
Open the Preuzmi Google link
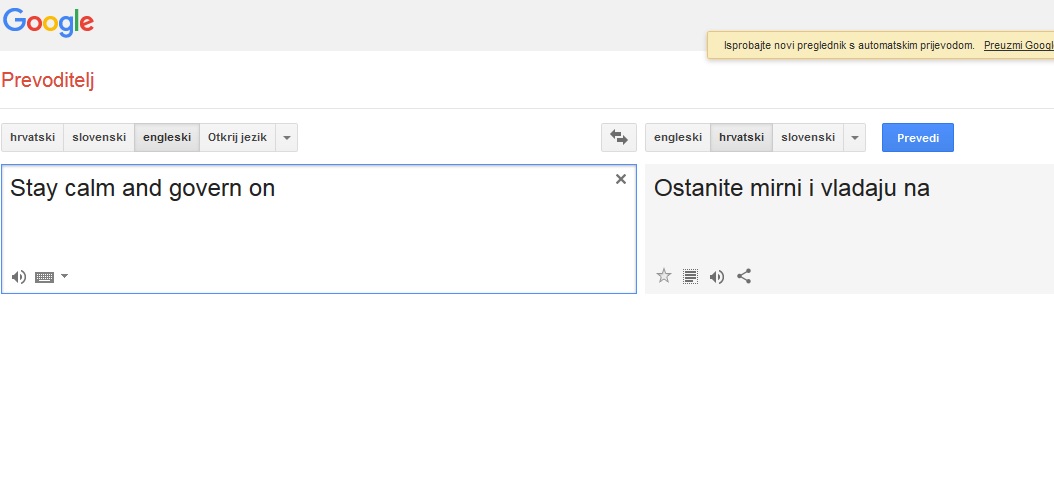(1018, 46)
